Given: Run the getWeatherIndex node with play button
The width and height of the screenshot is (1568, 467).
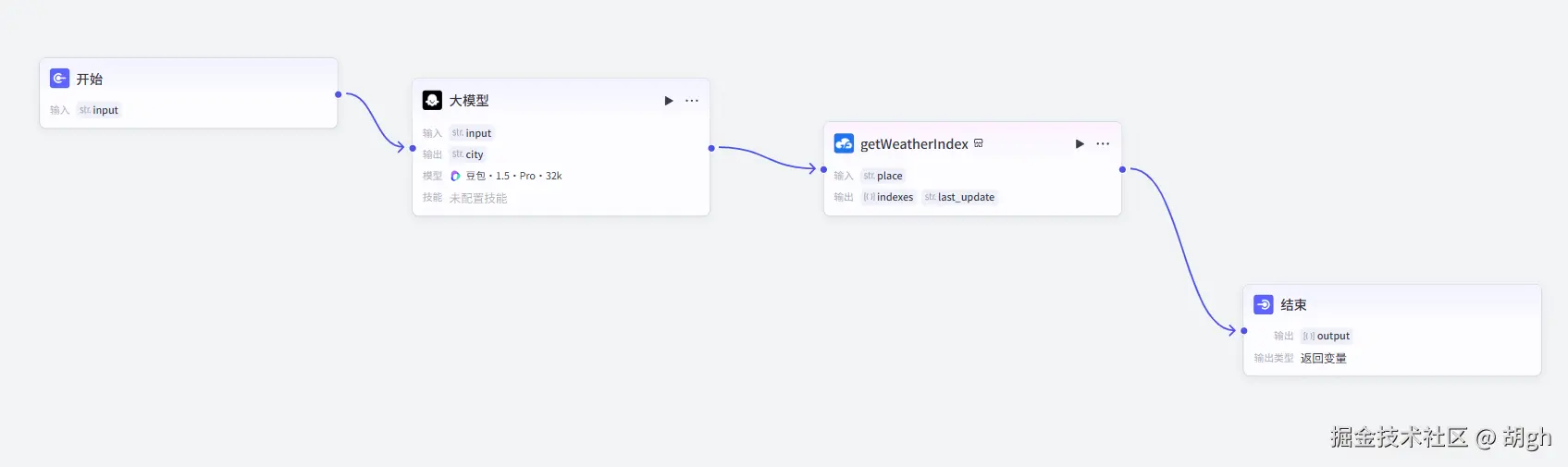Looking at the screenshot, I should point(1080,144).
